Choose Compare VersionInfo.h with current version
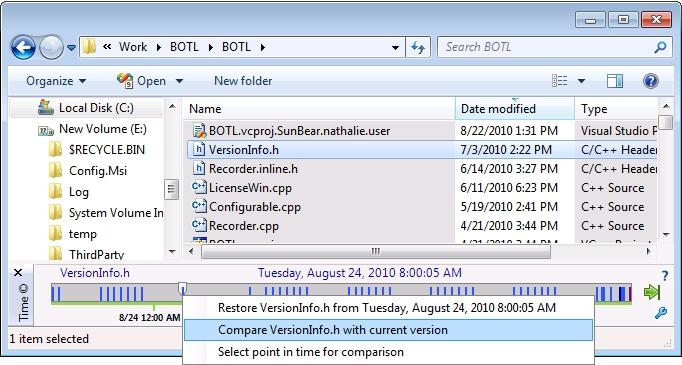 pos(388,330)
